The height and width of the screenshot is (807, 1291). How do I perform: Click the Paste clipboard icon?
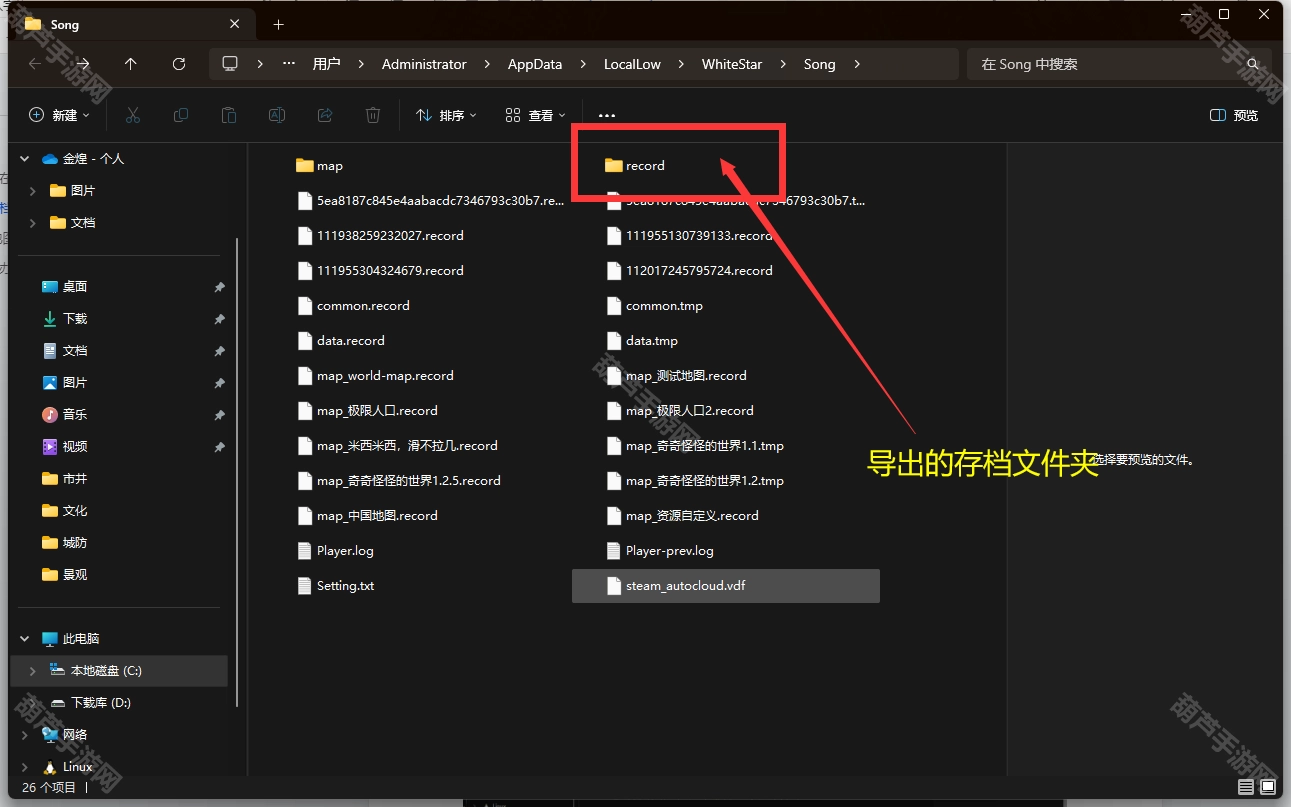click(229, 116)
